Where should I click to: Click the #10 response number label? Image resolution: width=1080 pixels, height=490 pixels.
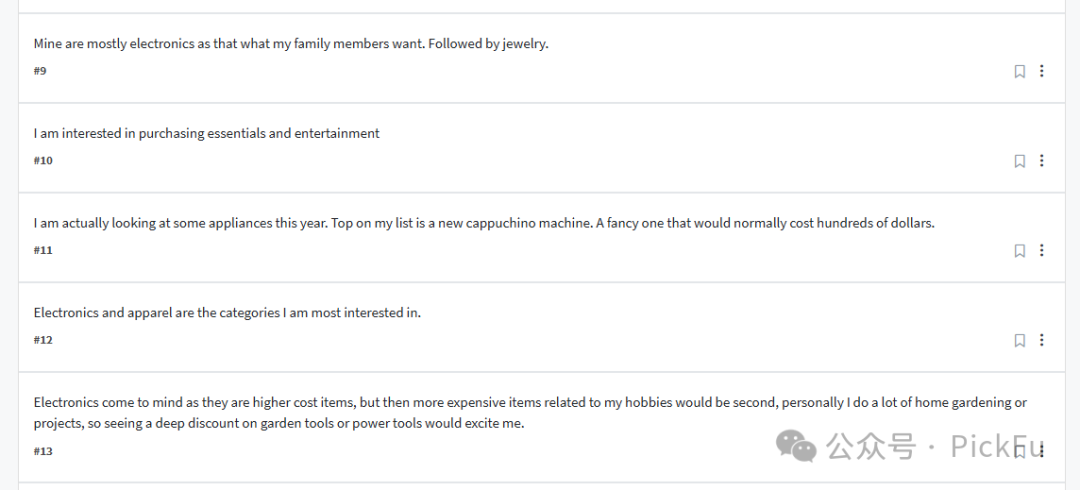43,160
